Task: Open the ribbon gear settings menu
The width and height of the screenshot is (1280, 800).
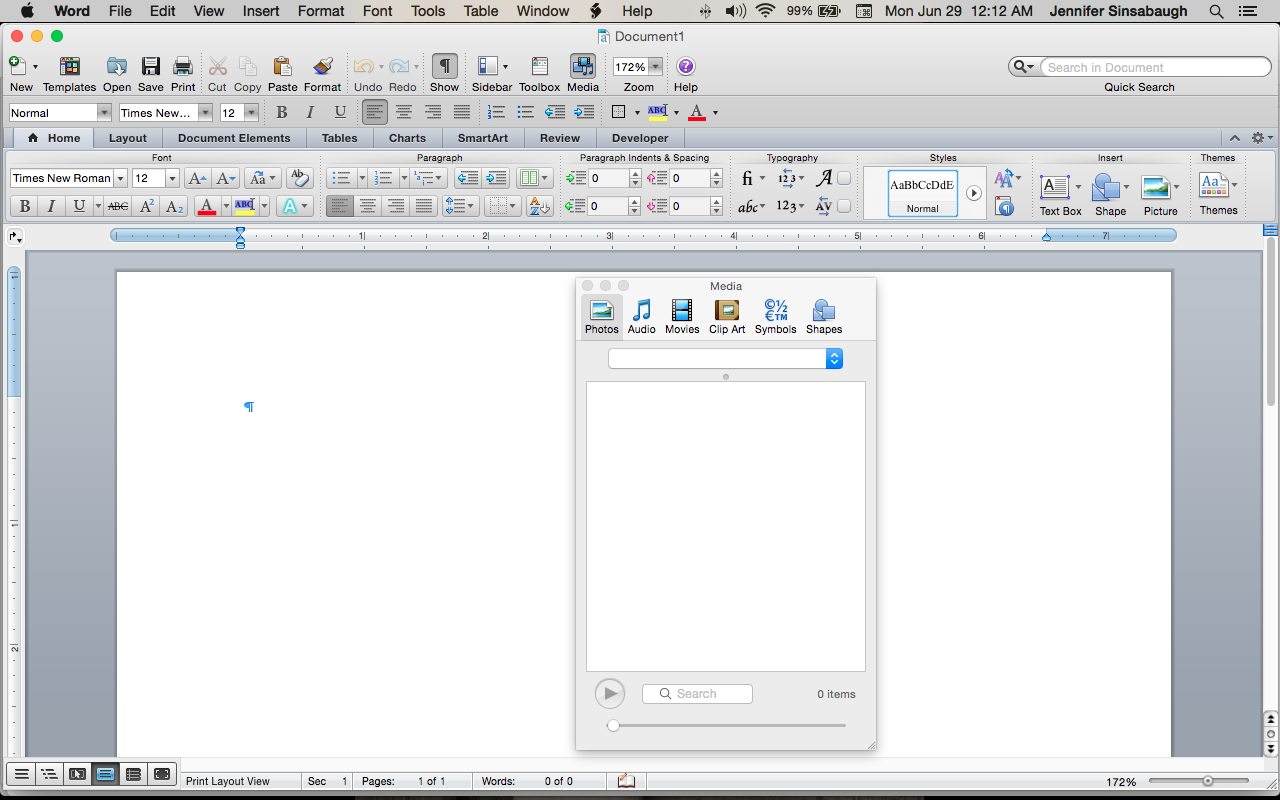Action: click(x=1262, y=138)
